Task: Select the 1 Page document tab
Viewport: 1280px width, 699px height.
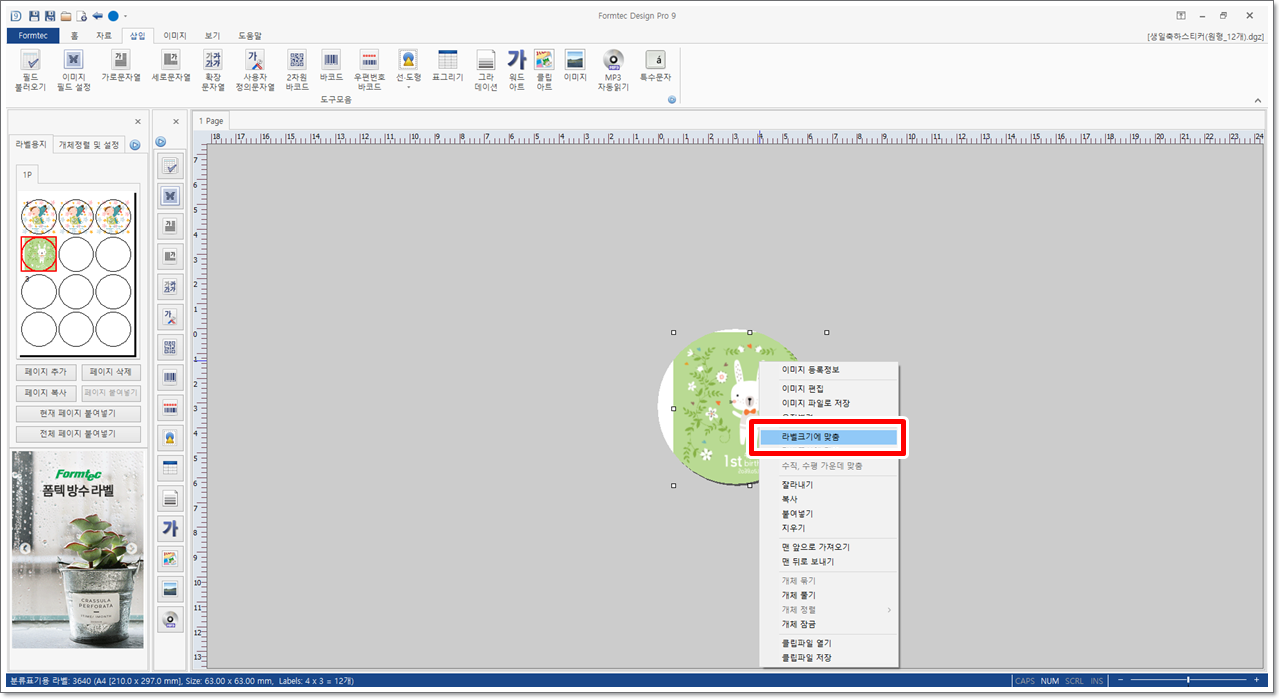Action: pyautogui.click(x=211, y=121)
